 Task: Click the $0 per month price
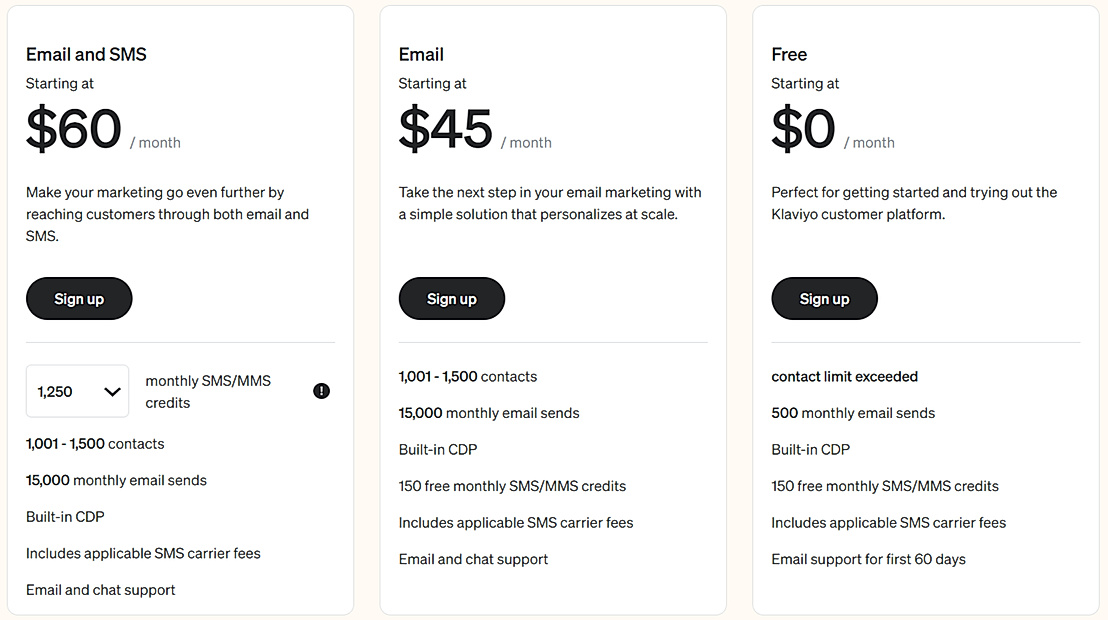pyautogui.click(x=803, y=130)
